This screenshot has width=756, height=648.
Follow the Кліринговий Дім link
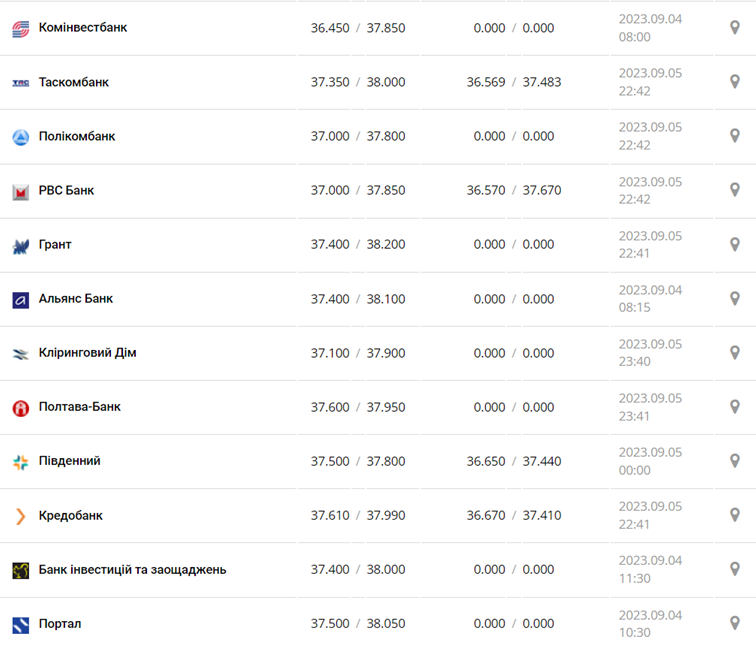pos(88,353)
